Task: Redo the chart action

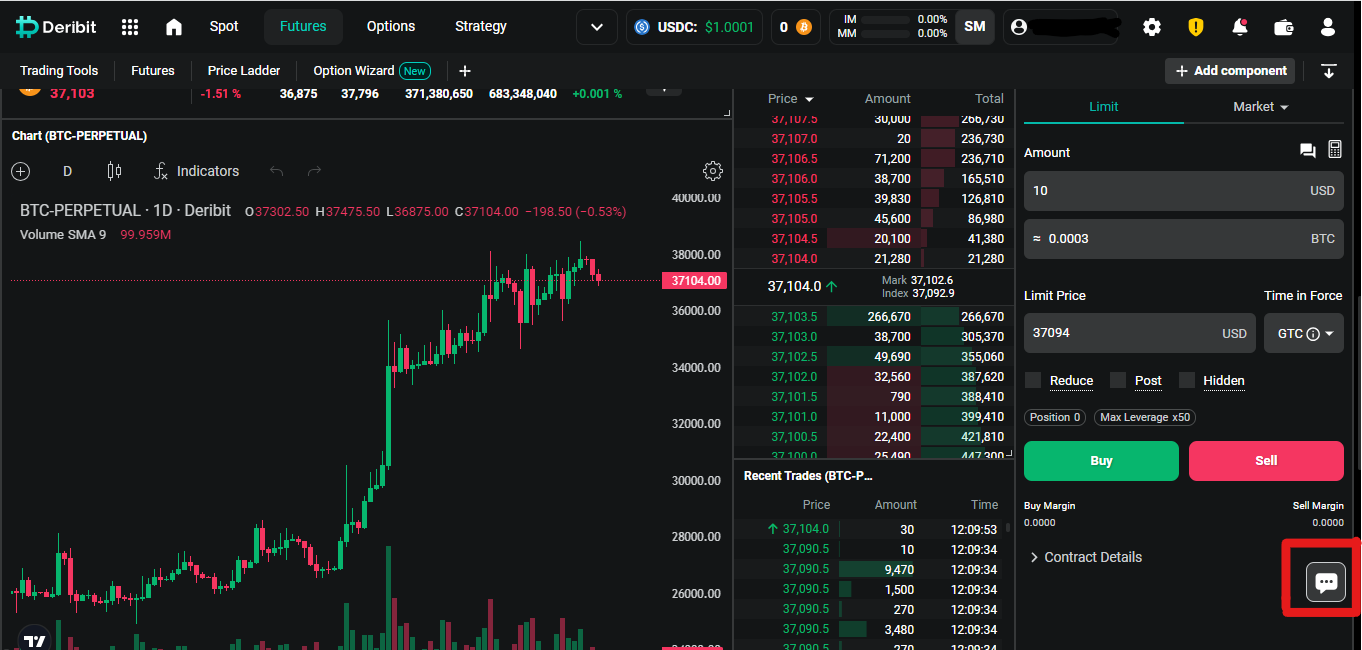Action: coord(315,171)
